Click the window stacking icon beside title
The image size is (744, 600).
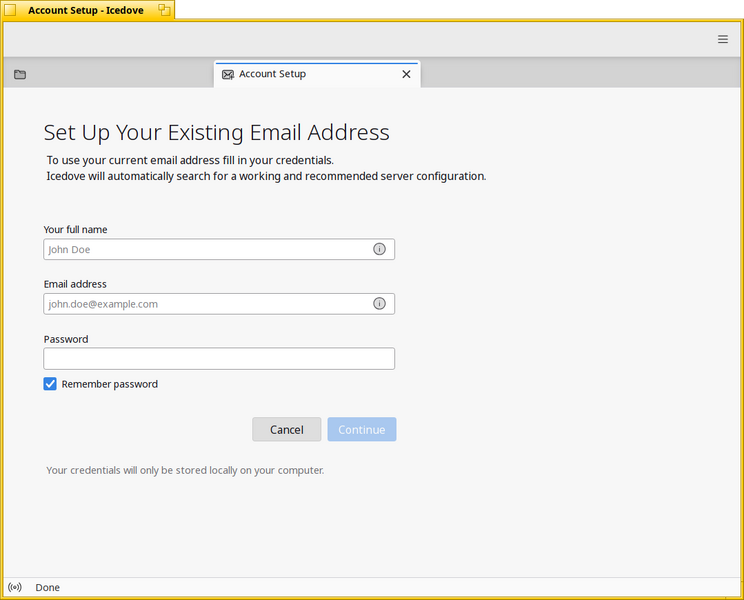pos(164,9)
